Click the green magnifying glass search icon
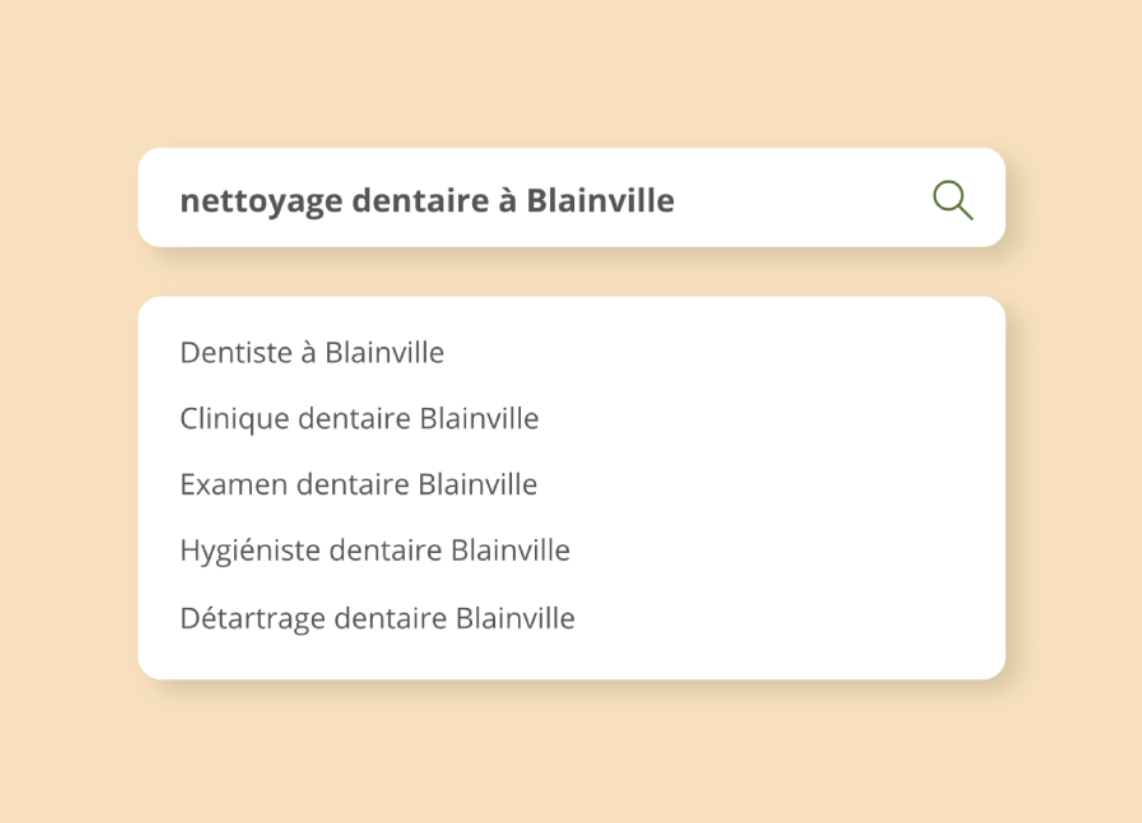This screenshot has height=823, width=1142. point(953,200)
